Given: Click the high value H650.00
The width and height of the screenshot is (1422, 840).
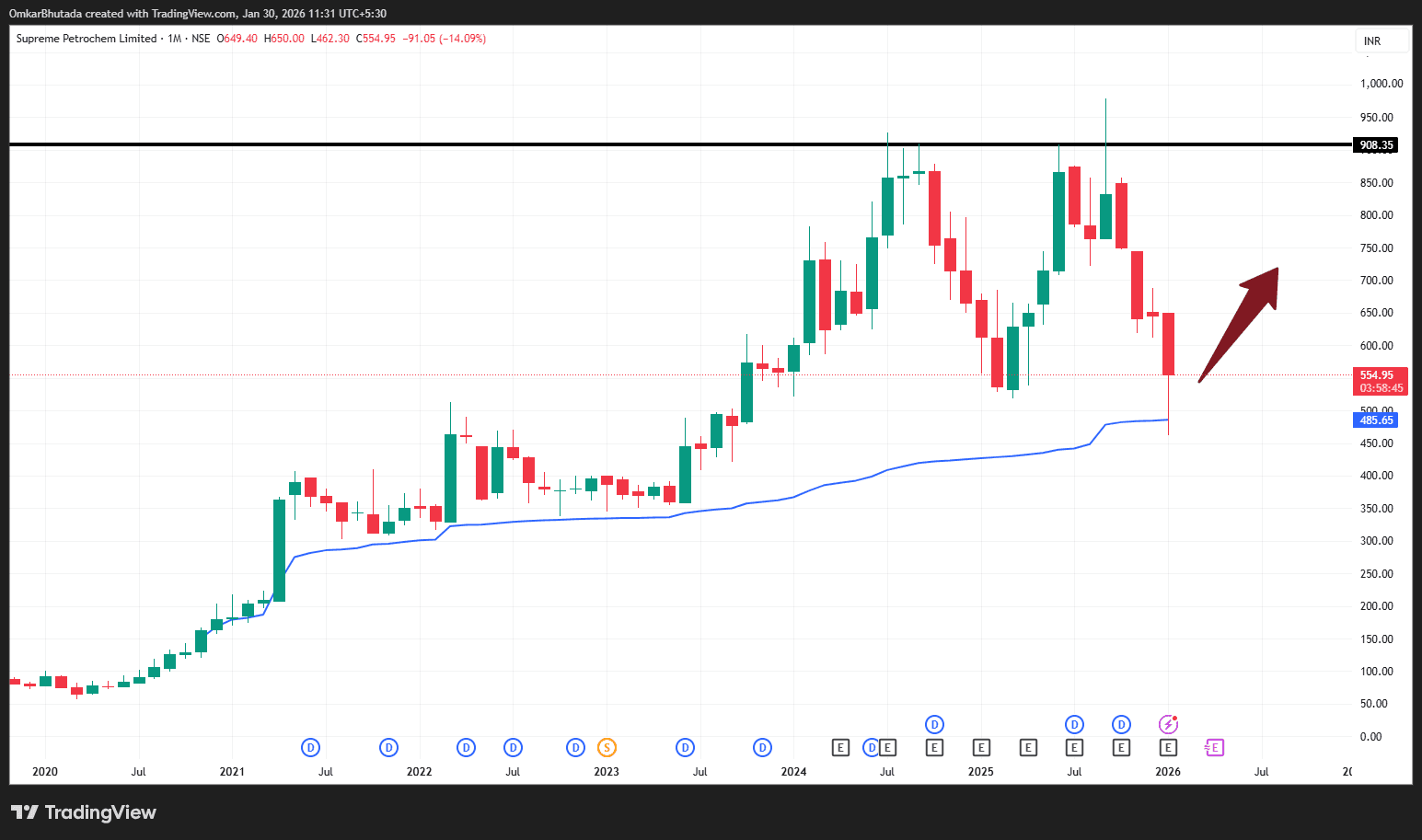Looking at the screenshot, I should [284, 39].
